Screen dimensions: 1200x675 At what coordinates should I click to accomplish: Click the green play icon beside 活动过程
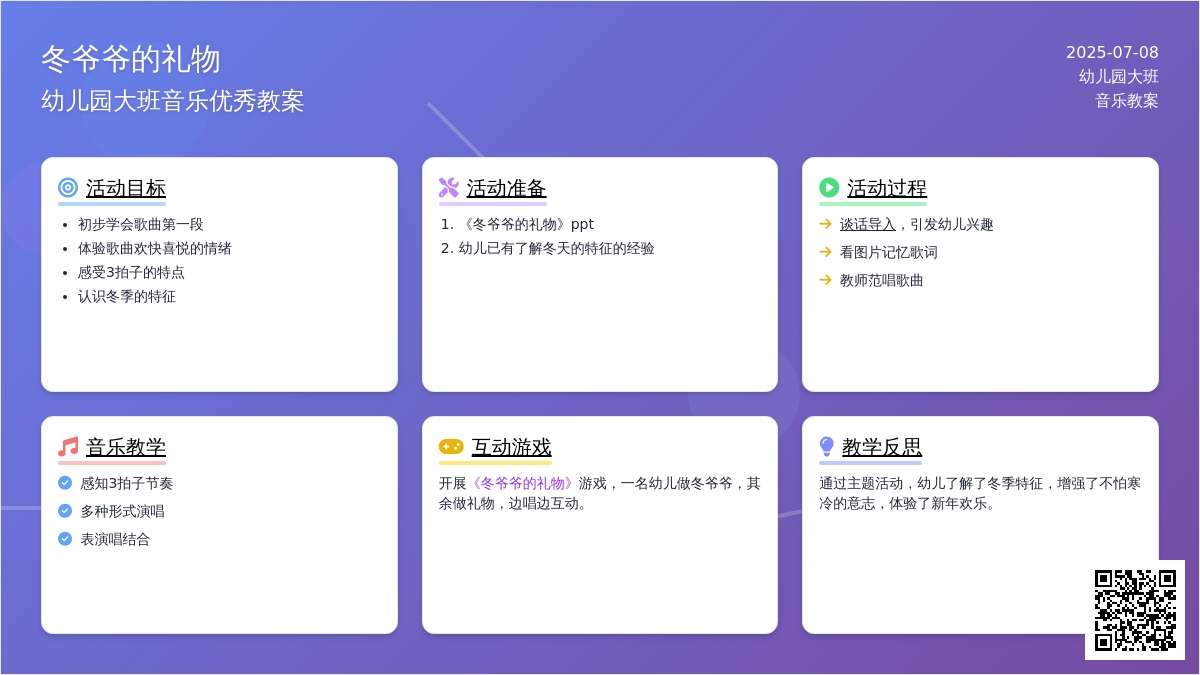coord(829,187)
